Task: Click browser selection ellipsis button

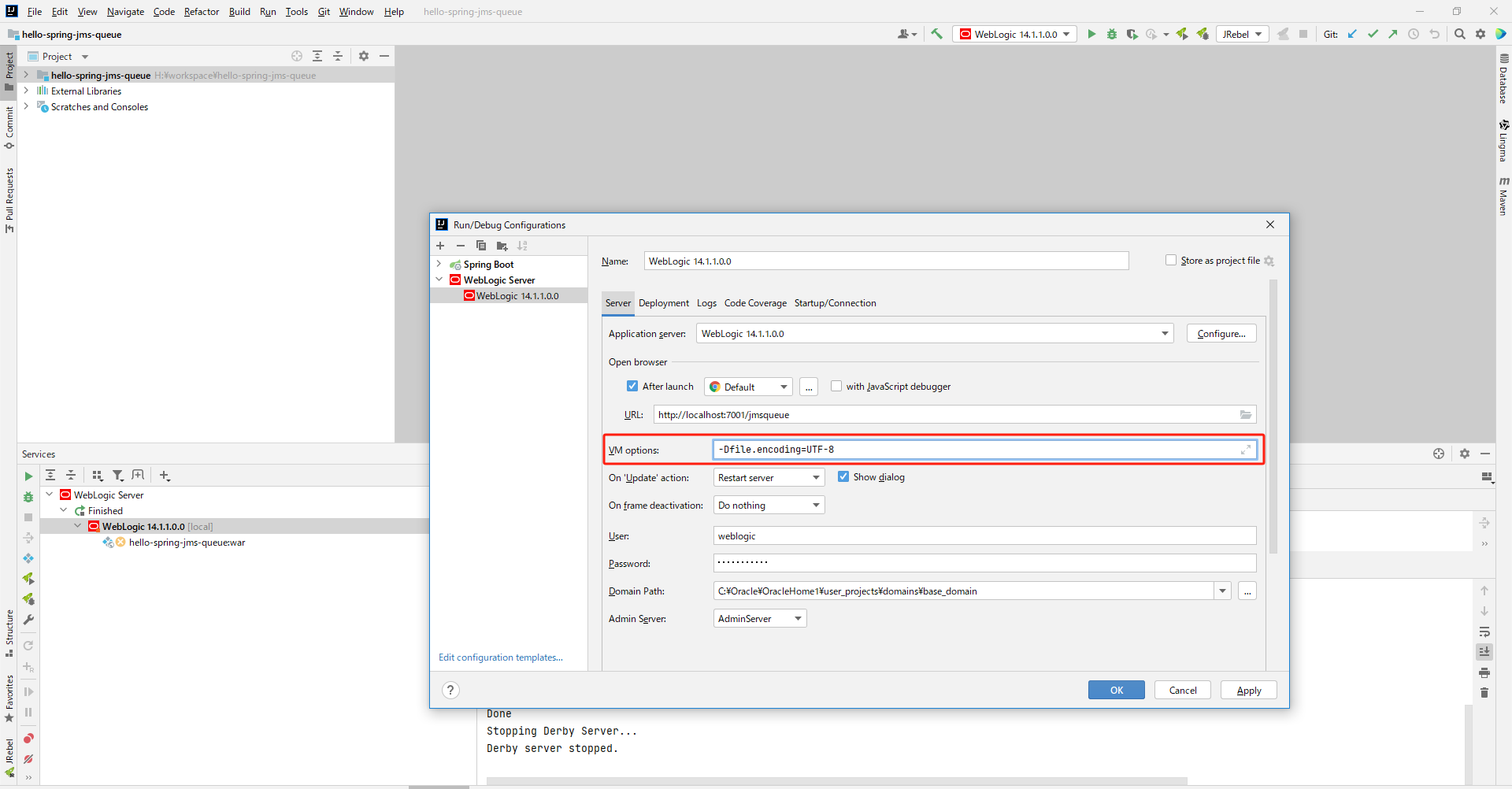Action: click(x=809, y=387)
